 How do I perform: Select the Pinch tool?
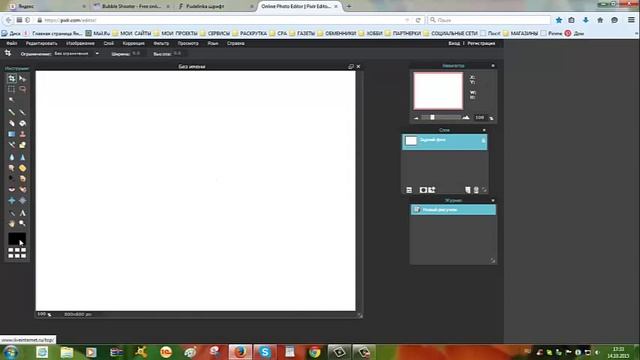click(x=22, y=201)
